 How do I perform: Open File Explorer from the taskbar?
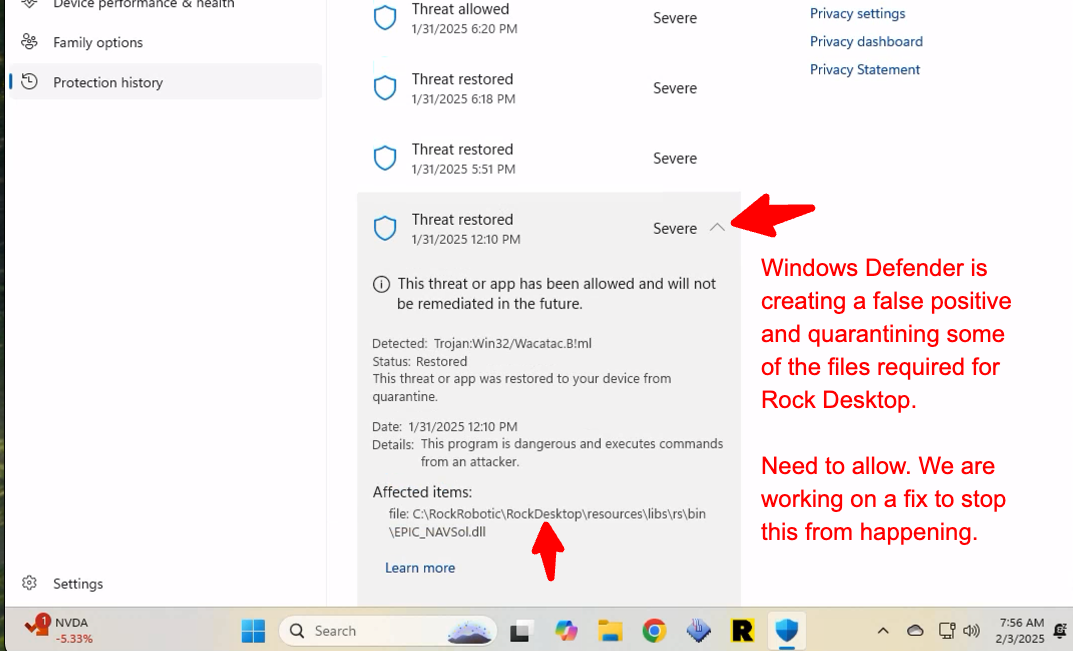point(609,631)
